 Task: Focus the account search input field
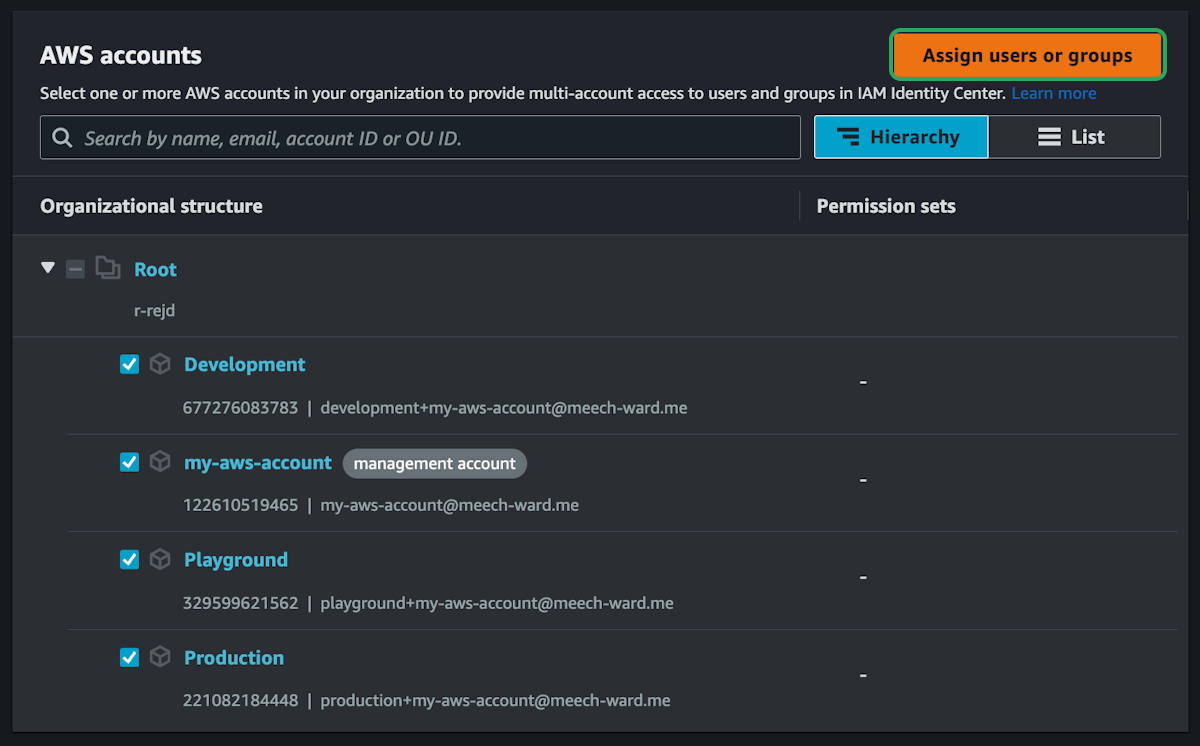tap(420, 137)
